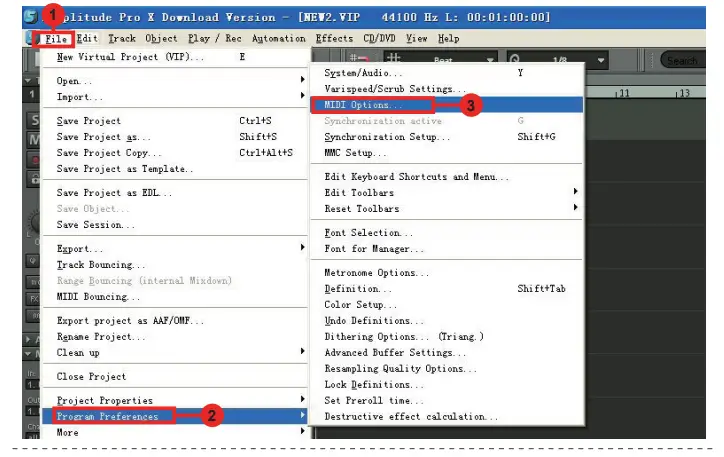This screenshot has height=457, width=724.
Task: Open Edit Keyboard Shortcuts and Menu...
Action: 447,177
